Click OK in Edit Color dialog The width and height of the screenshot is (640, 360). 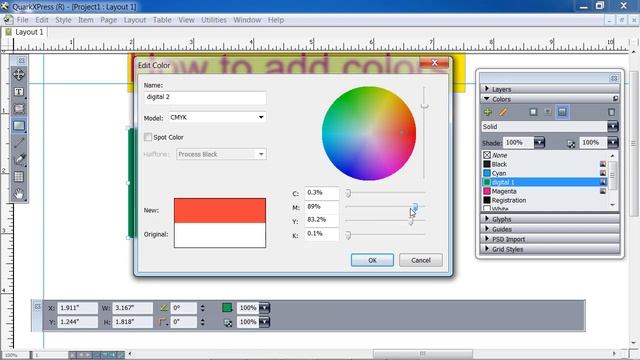click(x=372, y=260)
